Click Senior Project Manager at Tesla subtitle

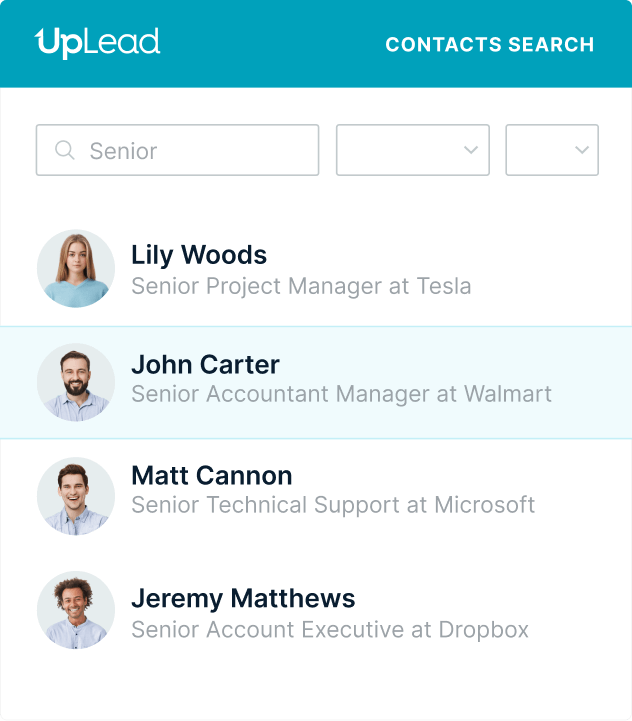coord(301,286)
